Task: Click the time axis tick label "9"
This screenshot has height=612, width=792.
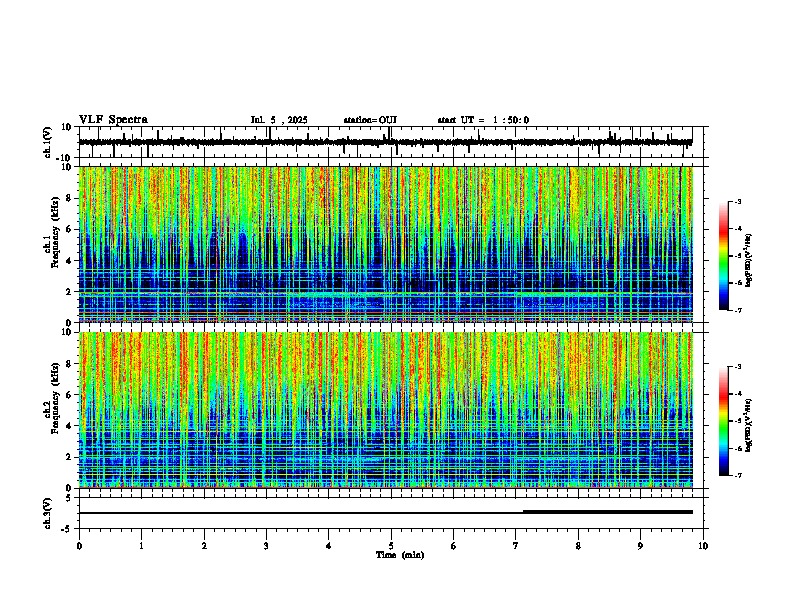Action: 640,546
